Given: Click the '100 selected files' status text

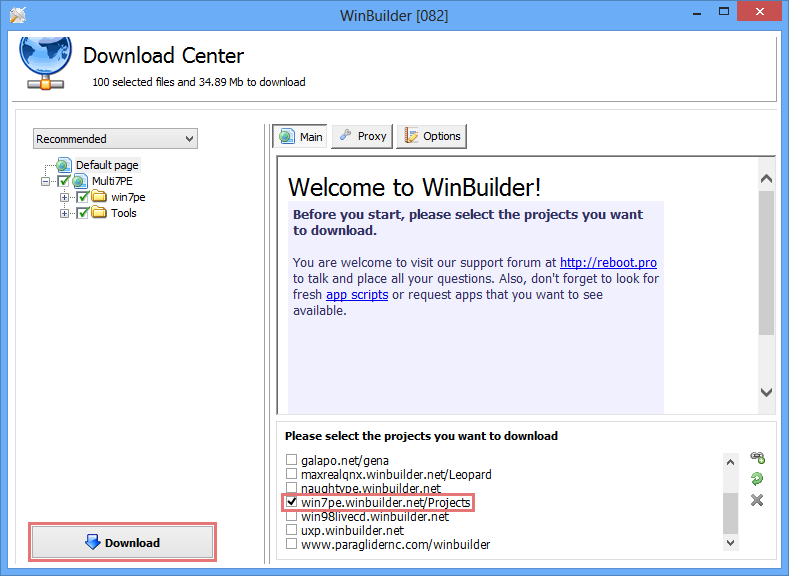Looking at the screenshot, I should pyautogui.click(x=199, y=82).
